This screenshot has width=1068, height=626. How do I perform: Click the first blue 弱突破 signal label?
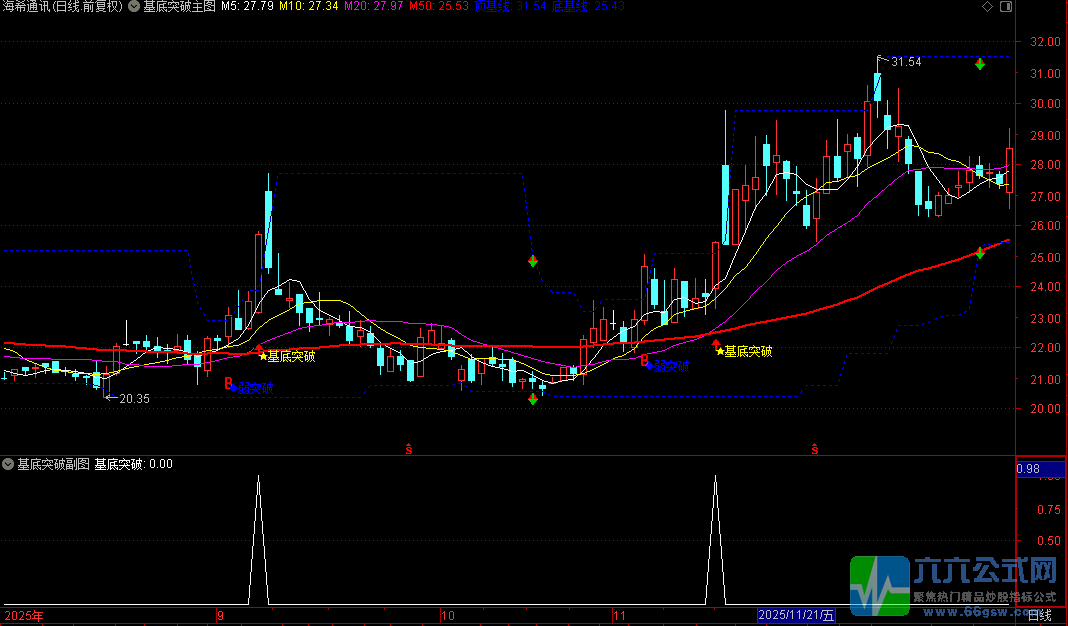[x=255, y=388]
